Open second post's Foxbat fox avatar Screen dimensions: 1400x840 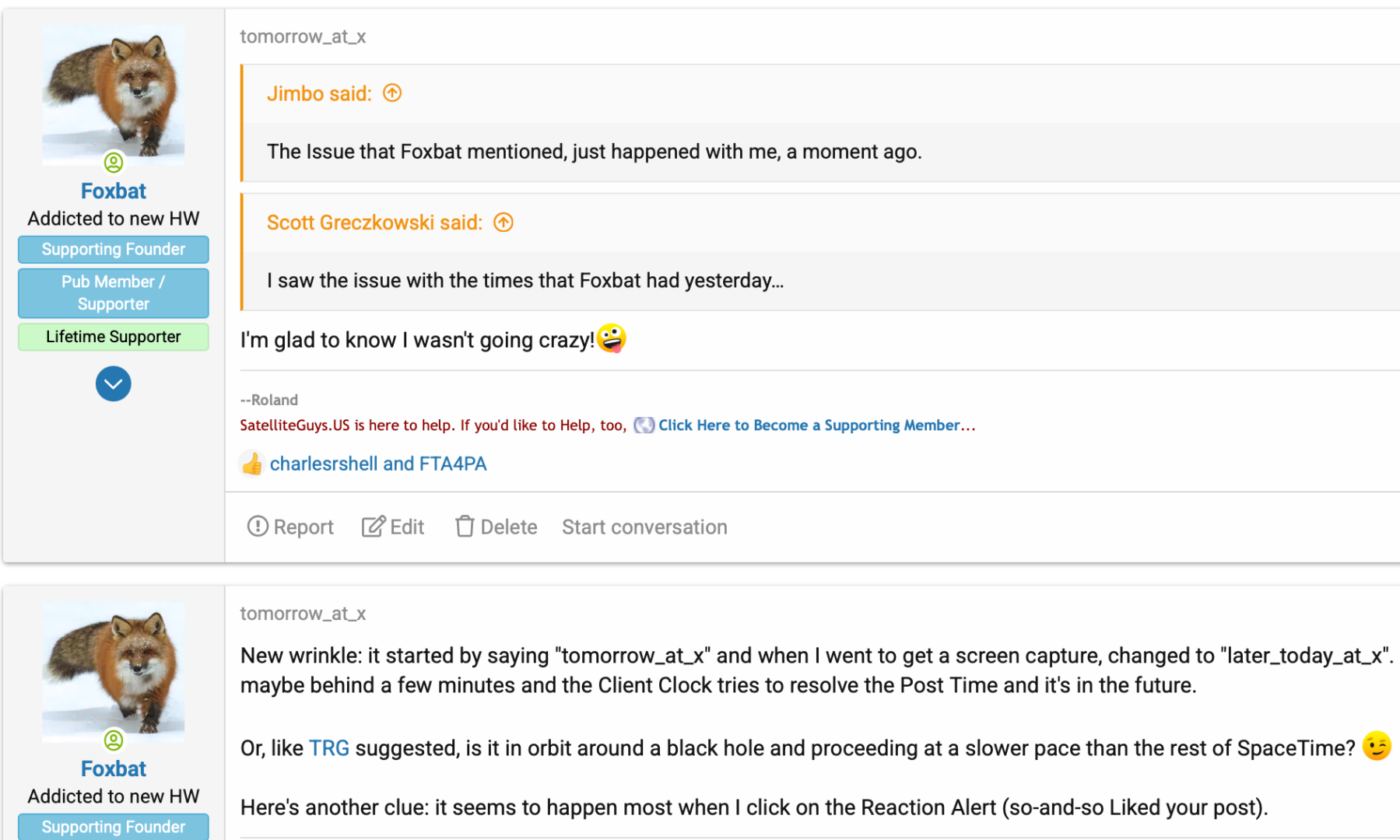pos(114,672)
